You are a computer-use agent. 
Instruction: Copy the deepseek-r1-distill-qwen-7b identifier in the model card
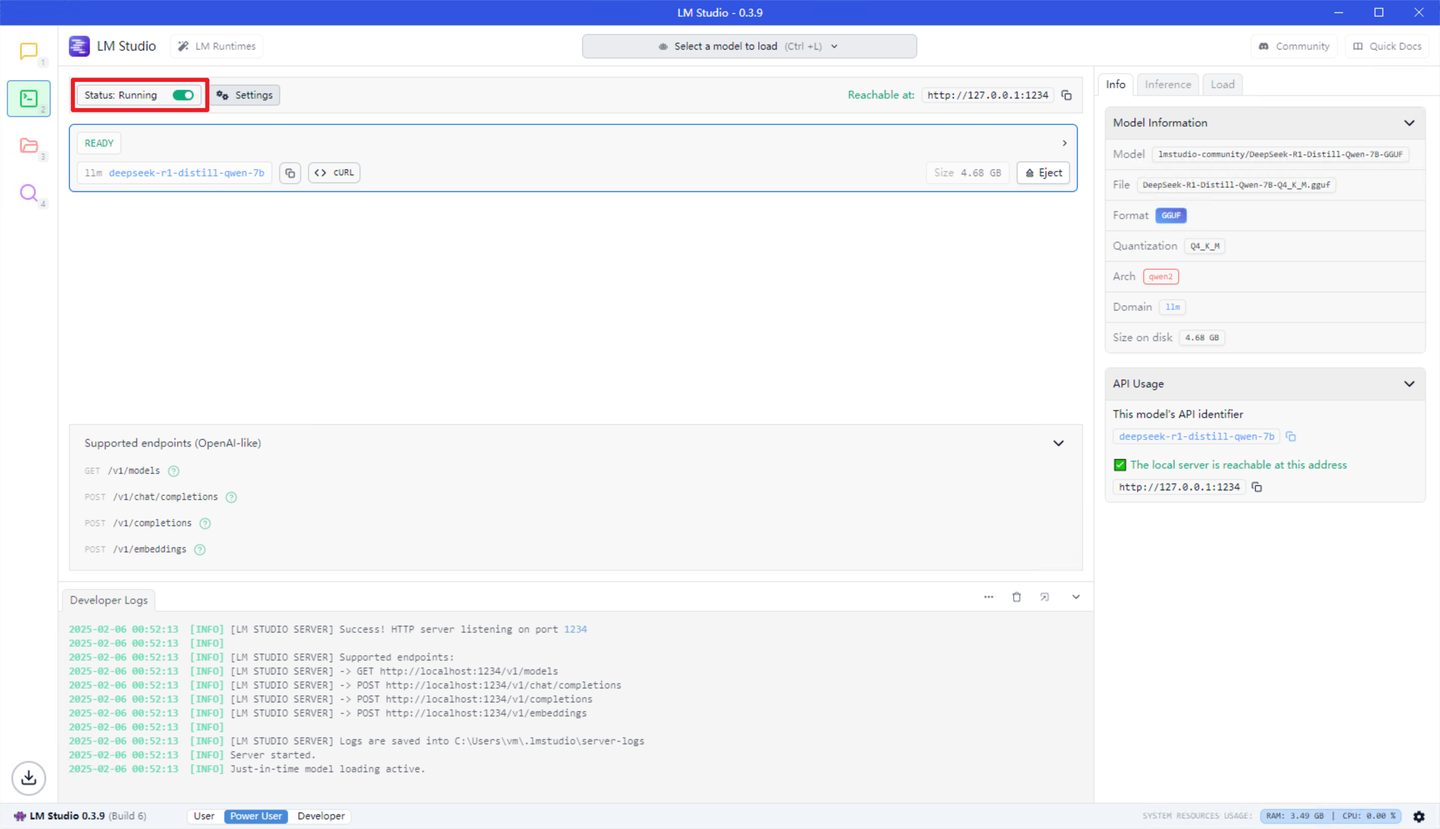pyautogui.click(x=290, y=173)
